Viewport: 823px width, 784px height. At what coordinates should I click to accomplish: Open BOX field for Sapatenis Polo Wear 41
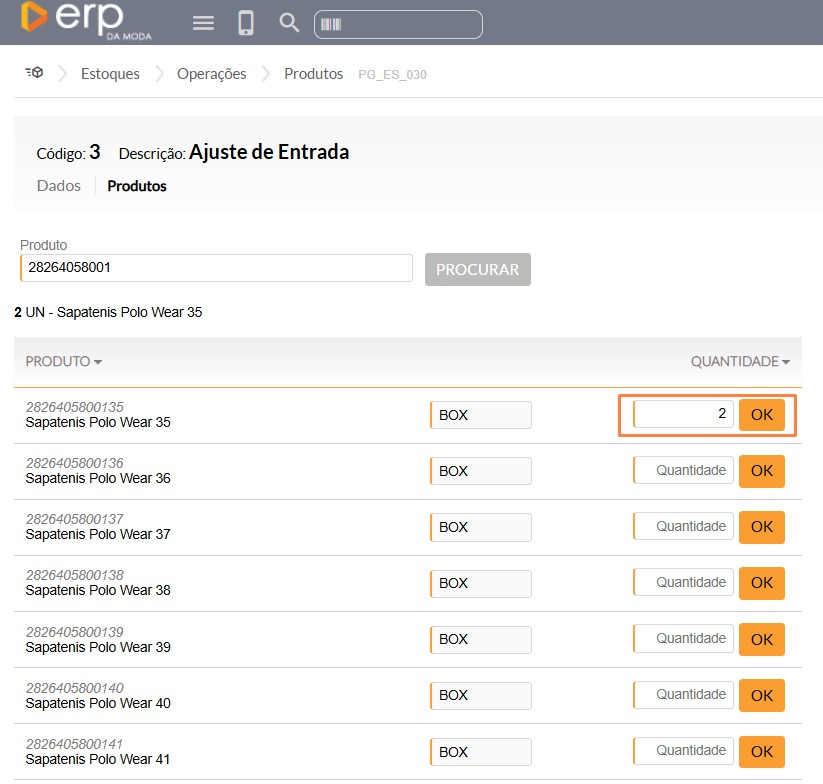click(481, 751)
